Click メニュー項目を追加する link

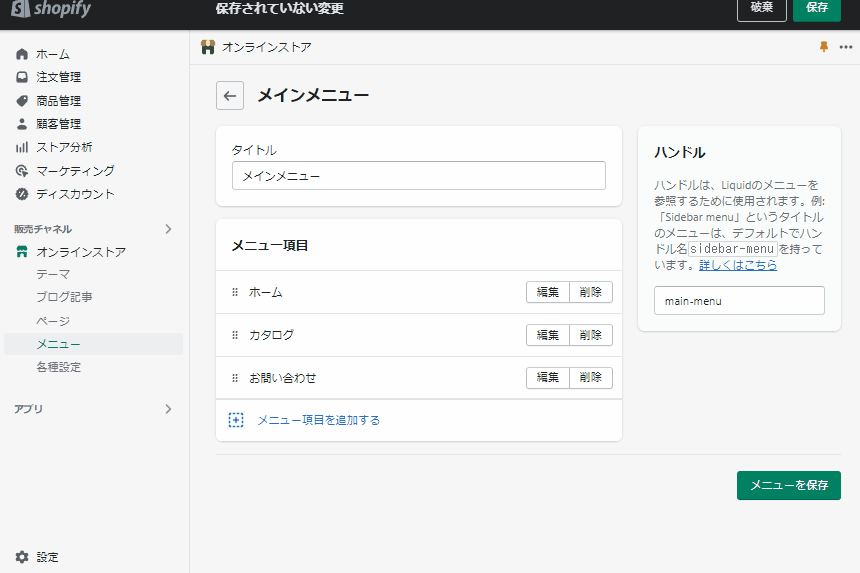(319, 420)
